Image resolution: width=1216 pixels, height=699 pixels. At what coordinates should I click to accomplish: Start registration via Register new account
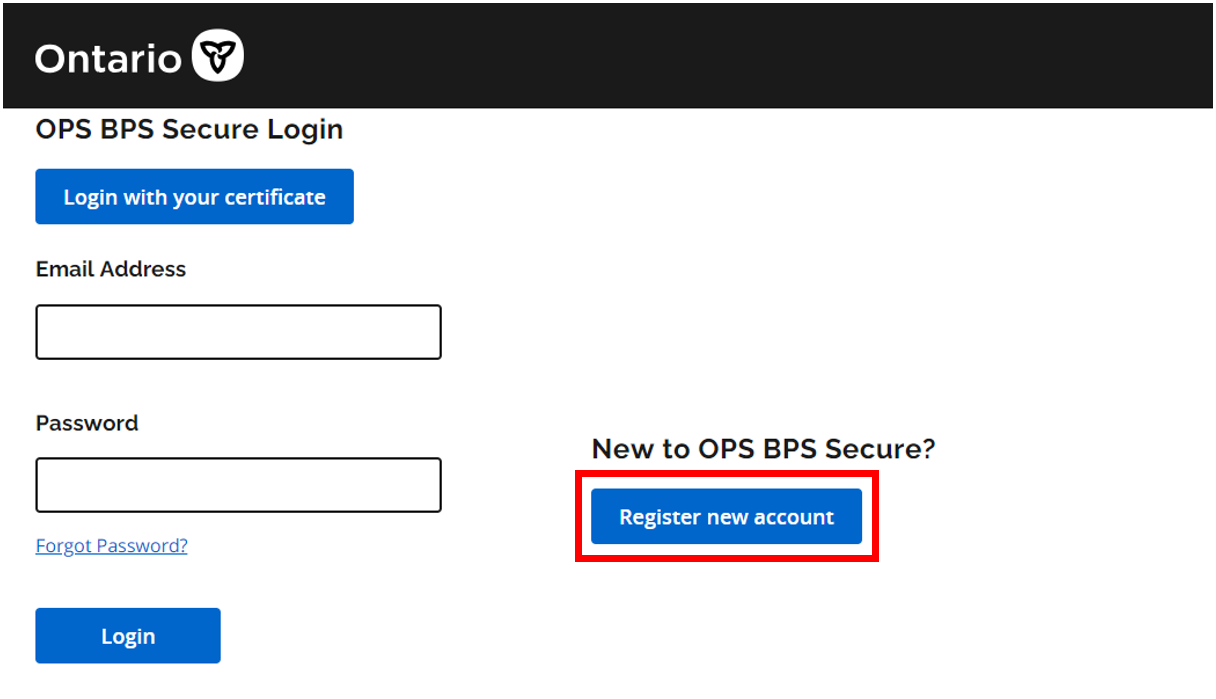726,517
